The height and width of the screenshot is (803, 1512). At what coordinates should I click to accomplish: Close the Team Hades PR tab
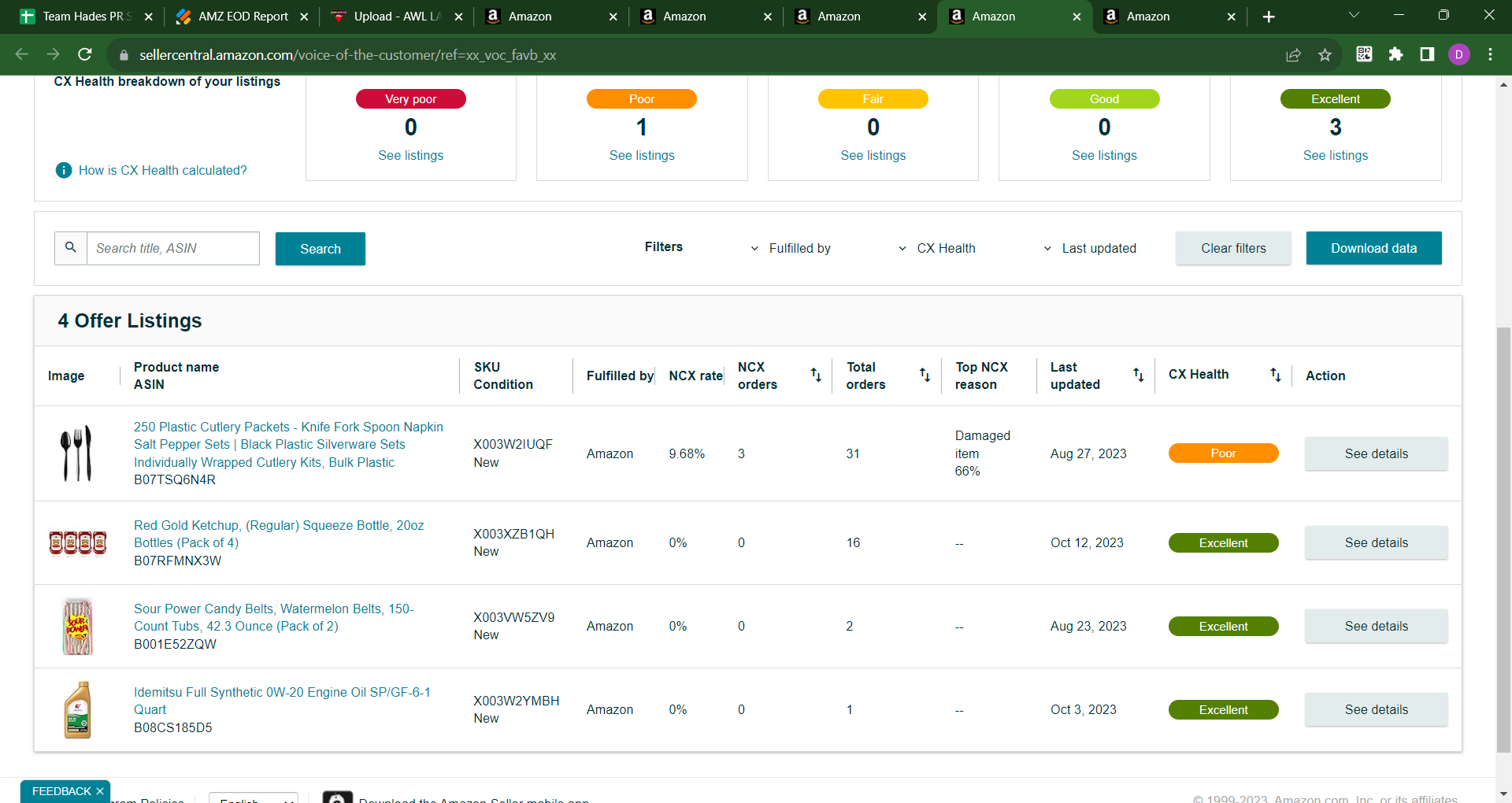tap(149, 17)
